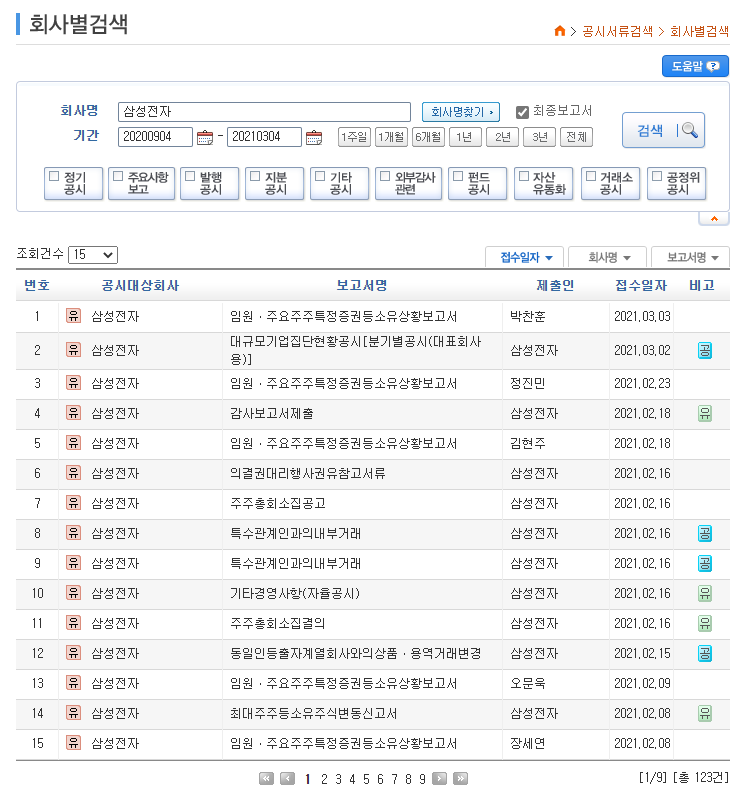
Task: Go to results page 5
Action: click(x=366, y=779)
